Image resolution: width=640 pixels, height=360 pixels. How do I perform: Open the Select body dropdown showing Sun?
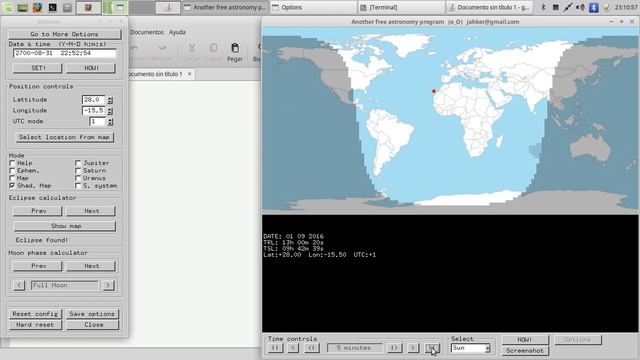click(x=471, y=348)
